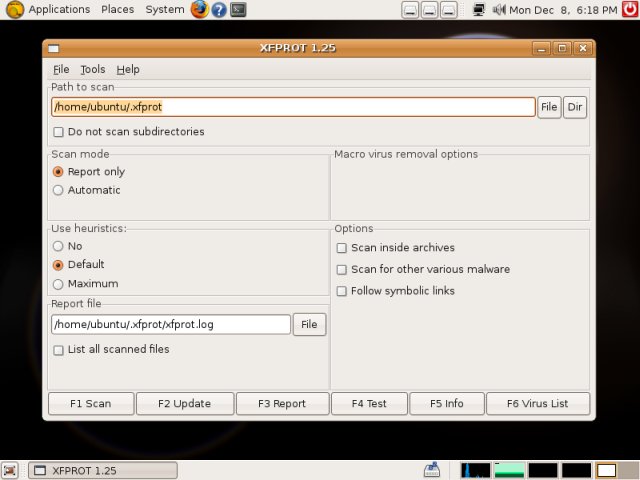The image size is (640, 480).
Task: Click the third drive applet in top panel
Action: (x=448, y=10)
